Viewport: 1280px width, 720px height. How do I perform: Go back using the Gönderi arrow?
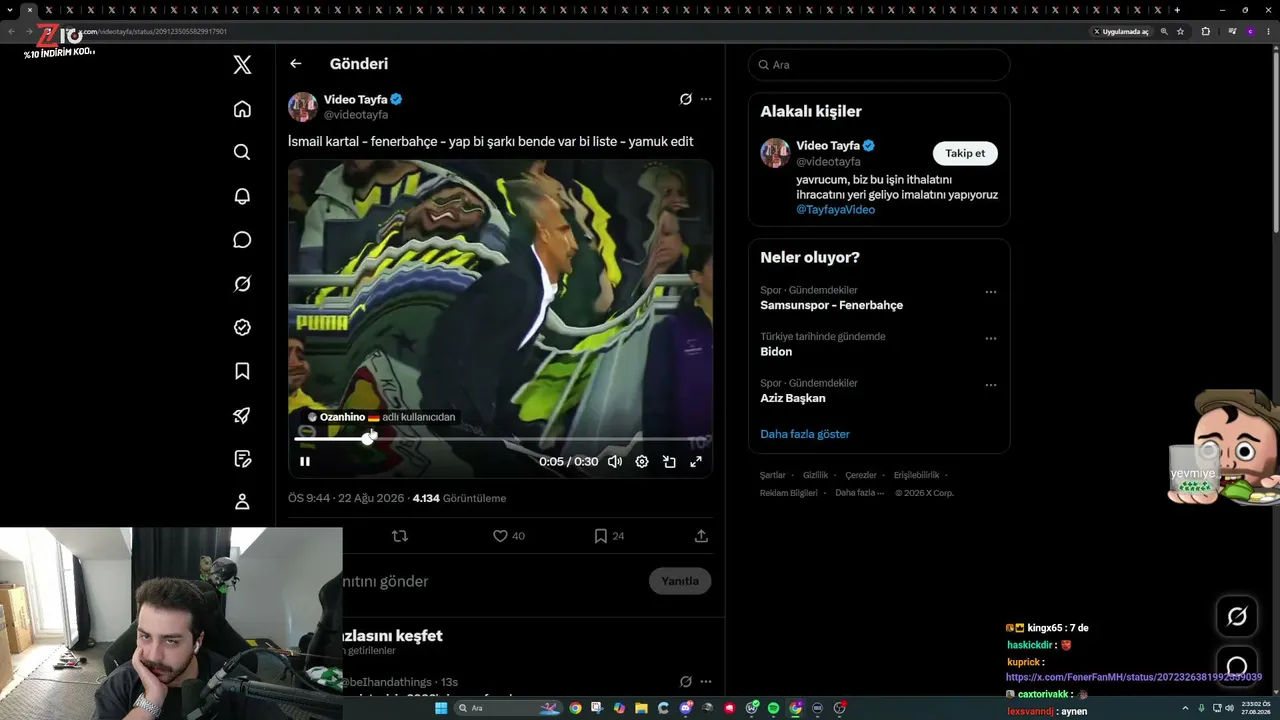296,64
